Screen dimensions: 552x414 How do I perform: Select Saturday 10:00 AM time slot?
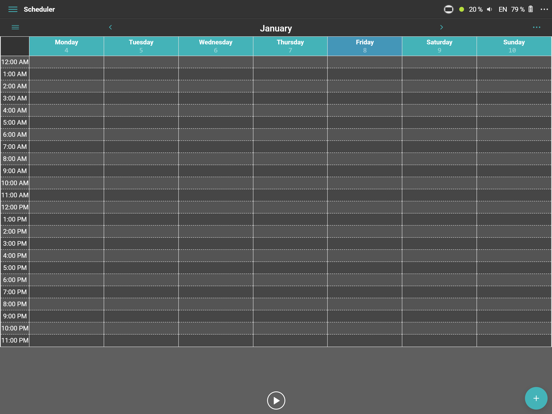[439, 183]
